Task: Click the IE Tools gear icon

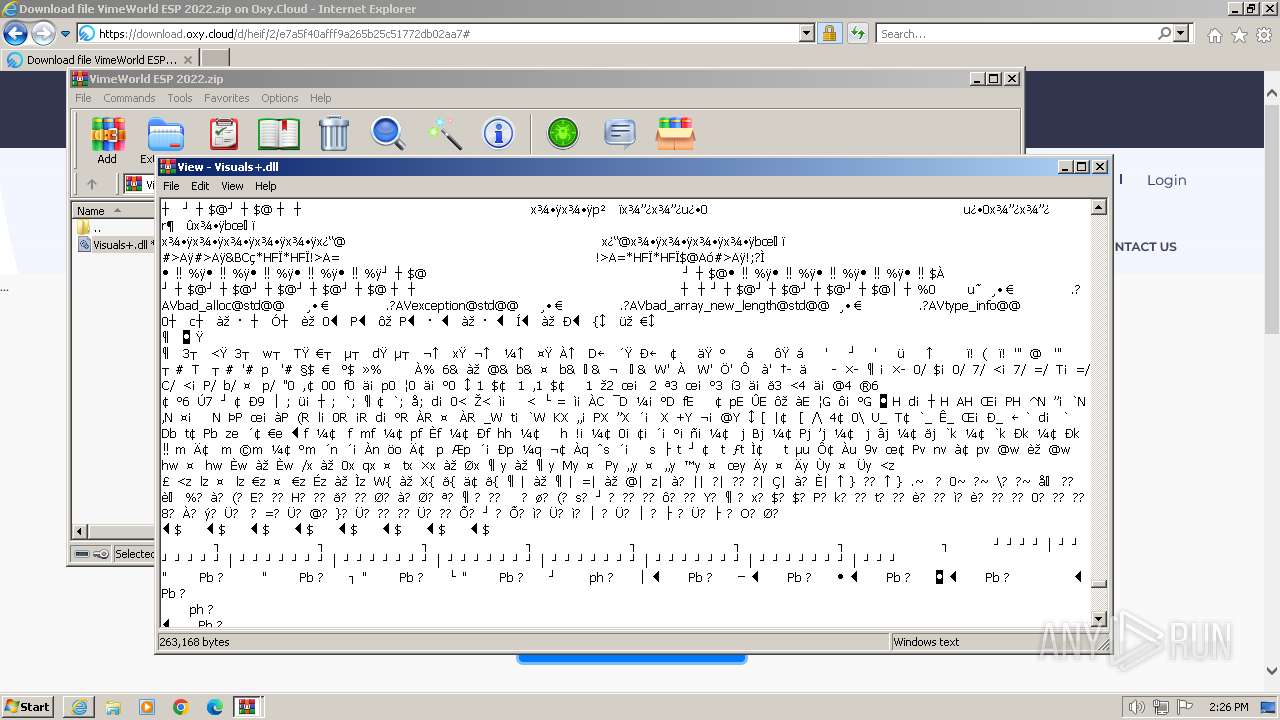Action: (1264, 35)
